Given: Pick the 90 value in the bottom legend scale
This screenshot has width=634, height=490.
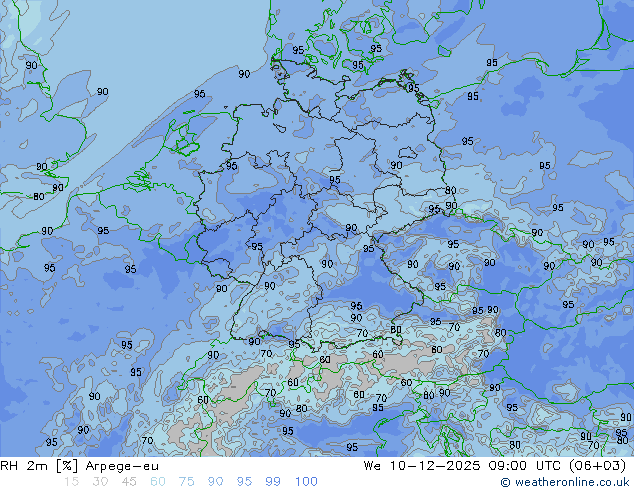Looking at the screenshot, I should point(215,482).
